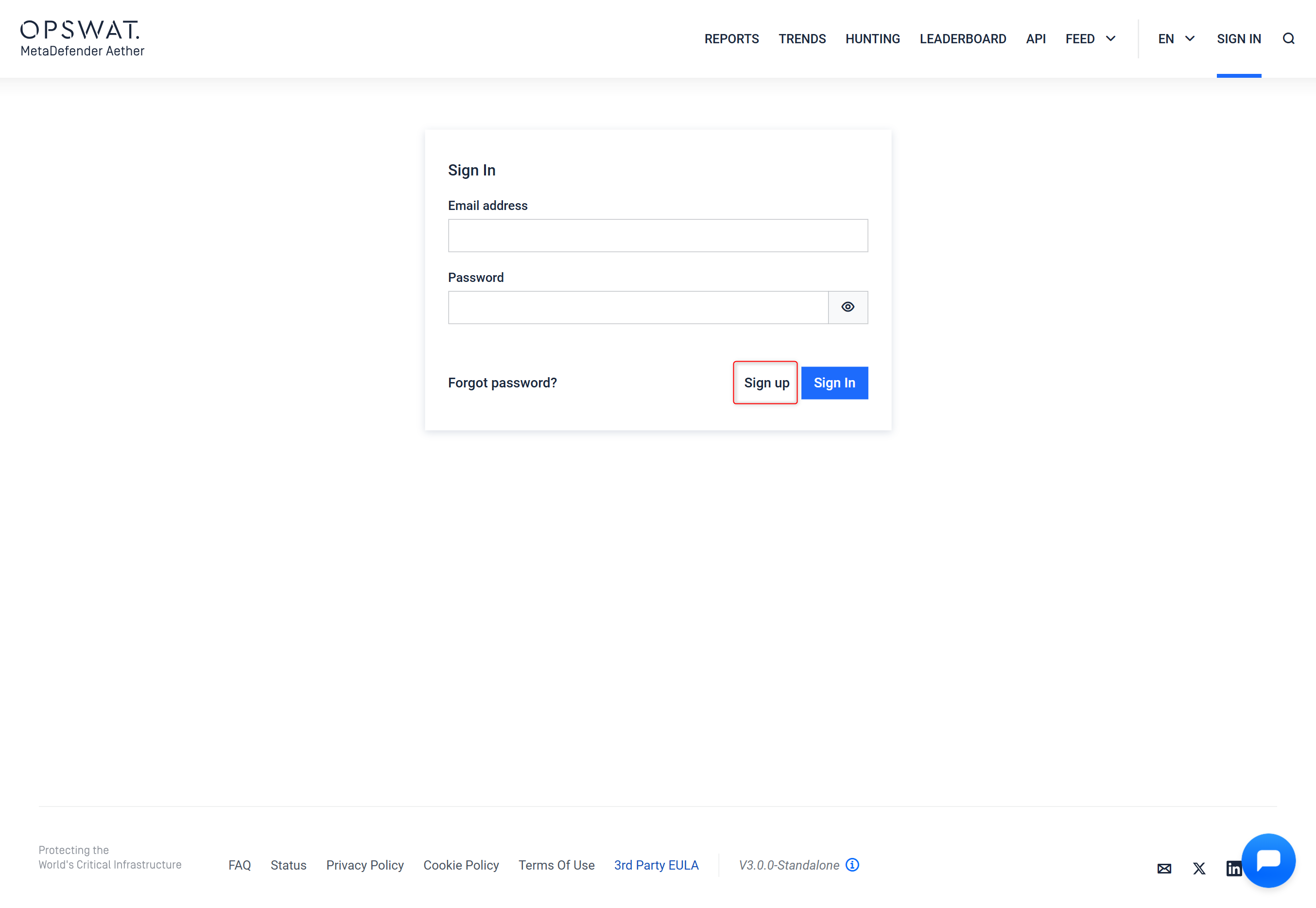
Task: Click the email envelope icon in footer
Action: point(1164,868)
